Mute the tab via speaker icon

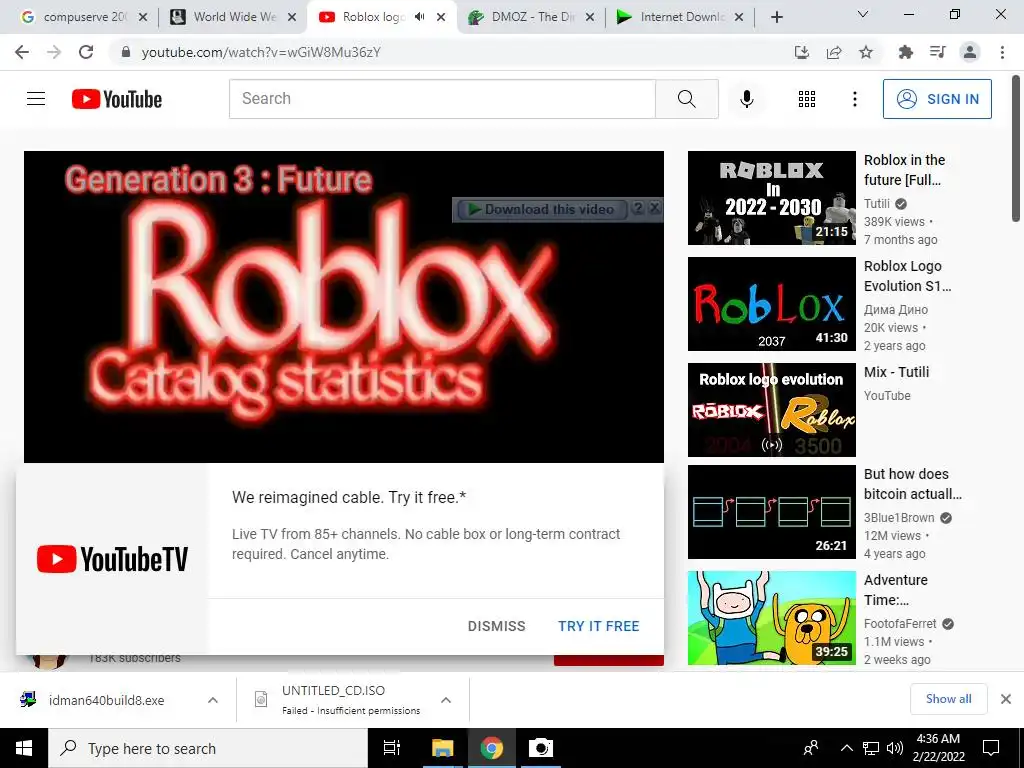[x=420, y=17]
